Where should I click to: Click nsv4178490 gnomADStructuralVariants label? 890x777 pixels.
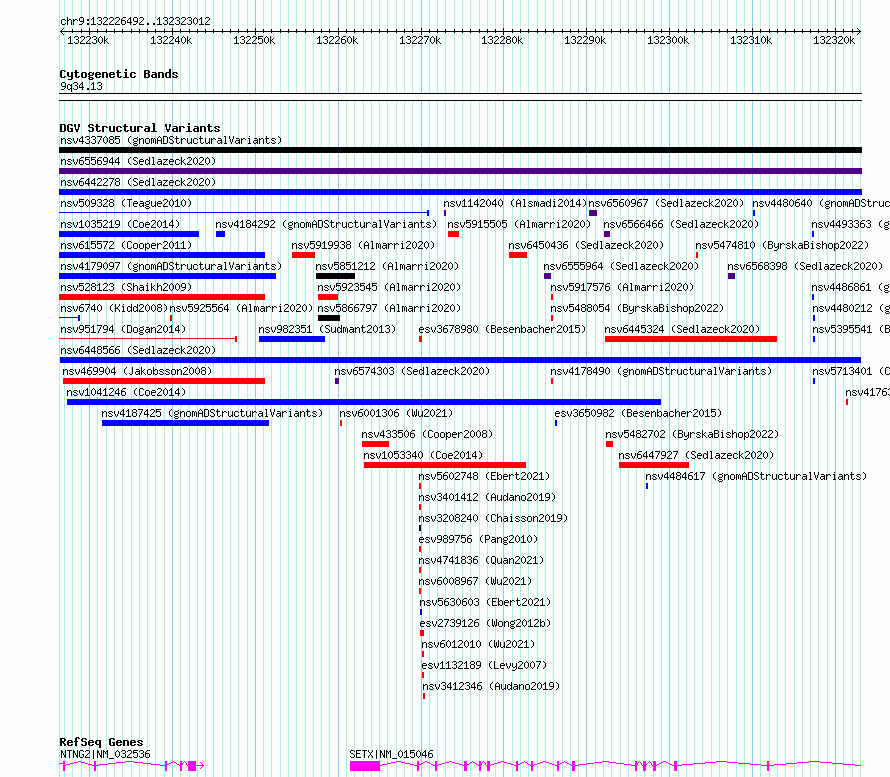coord(661,371)
